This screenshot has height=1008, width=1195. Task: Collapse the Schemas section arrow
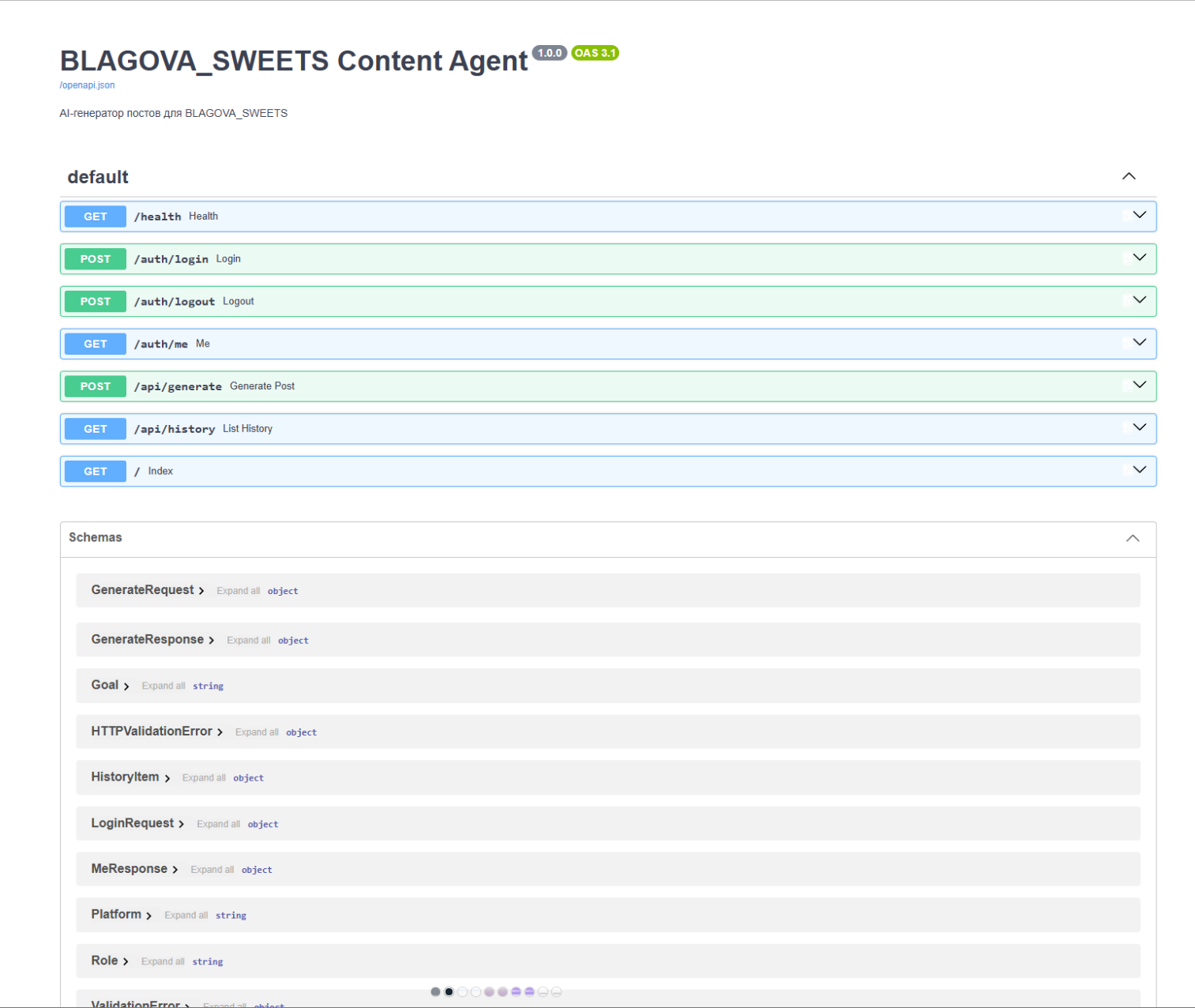(x=1133, y=538)
